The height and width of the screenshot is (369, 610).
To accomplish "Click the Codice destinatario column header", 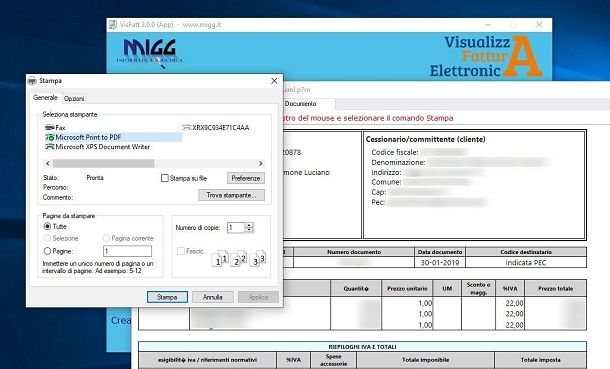I will point(526,252).
